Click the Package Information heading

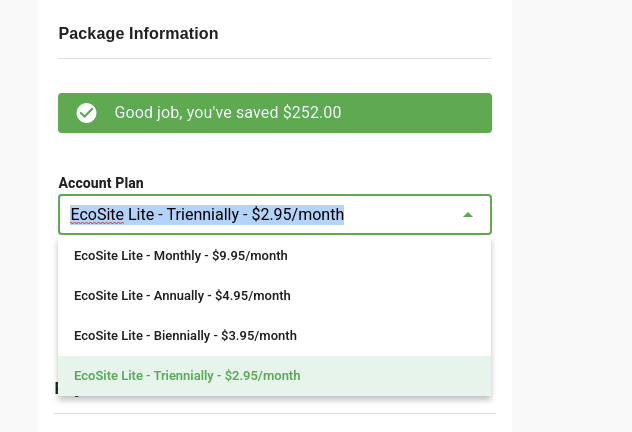tap(138, 33)
